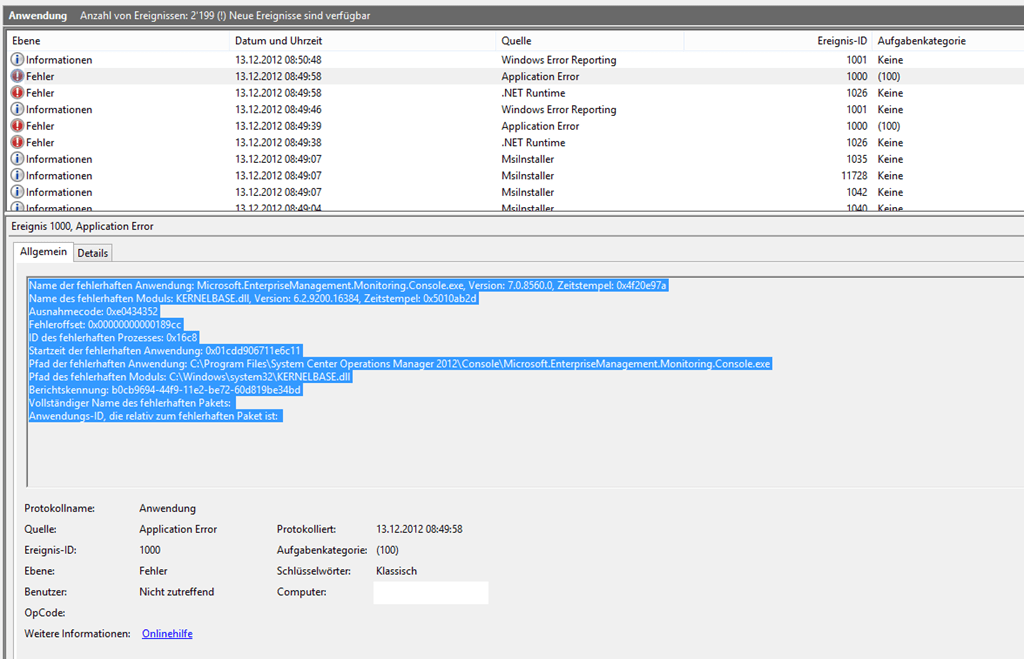Select '.NET Runtime' source at 08:49:58
Image resolution: width=1024 pixels, height=659 pixels.
coord(533,93)
